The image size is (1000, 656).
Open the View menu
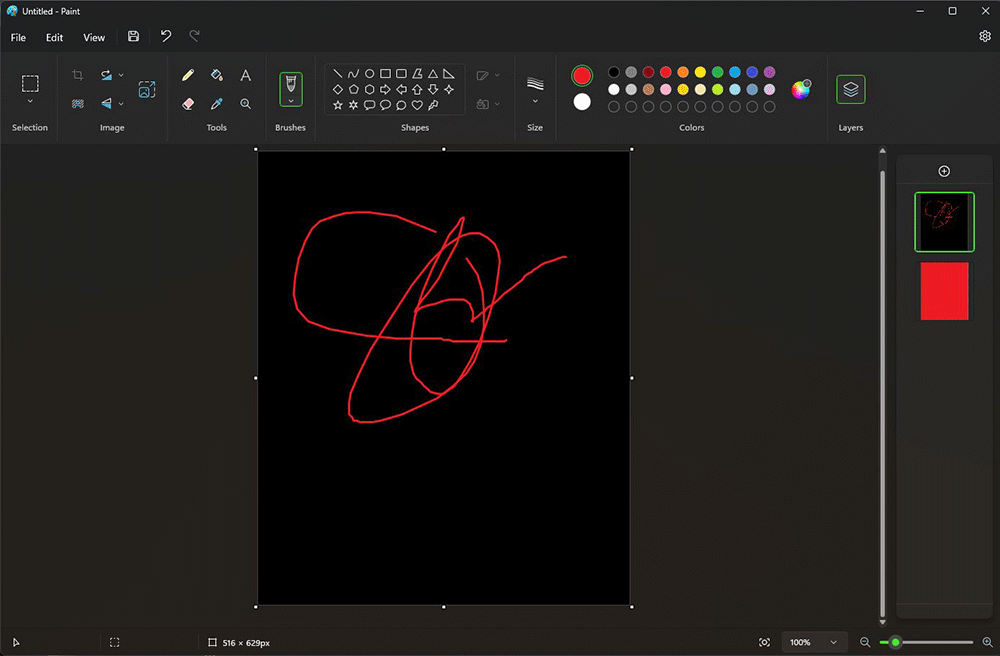click(x=94, y=37)
